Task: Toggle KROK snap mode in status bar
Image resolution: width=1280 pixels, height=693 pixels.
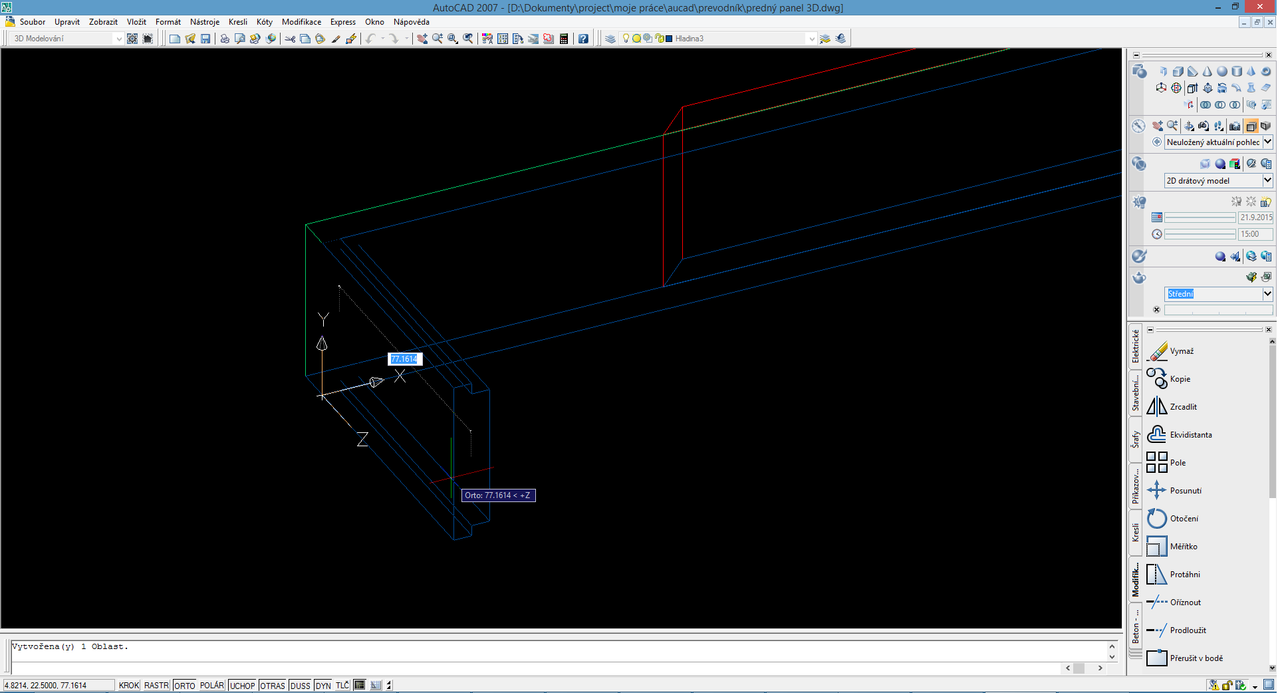Action: pyautogui.click(x=129, y=685)
